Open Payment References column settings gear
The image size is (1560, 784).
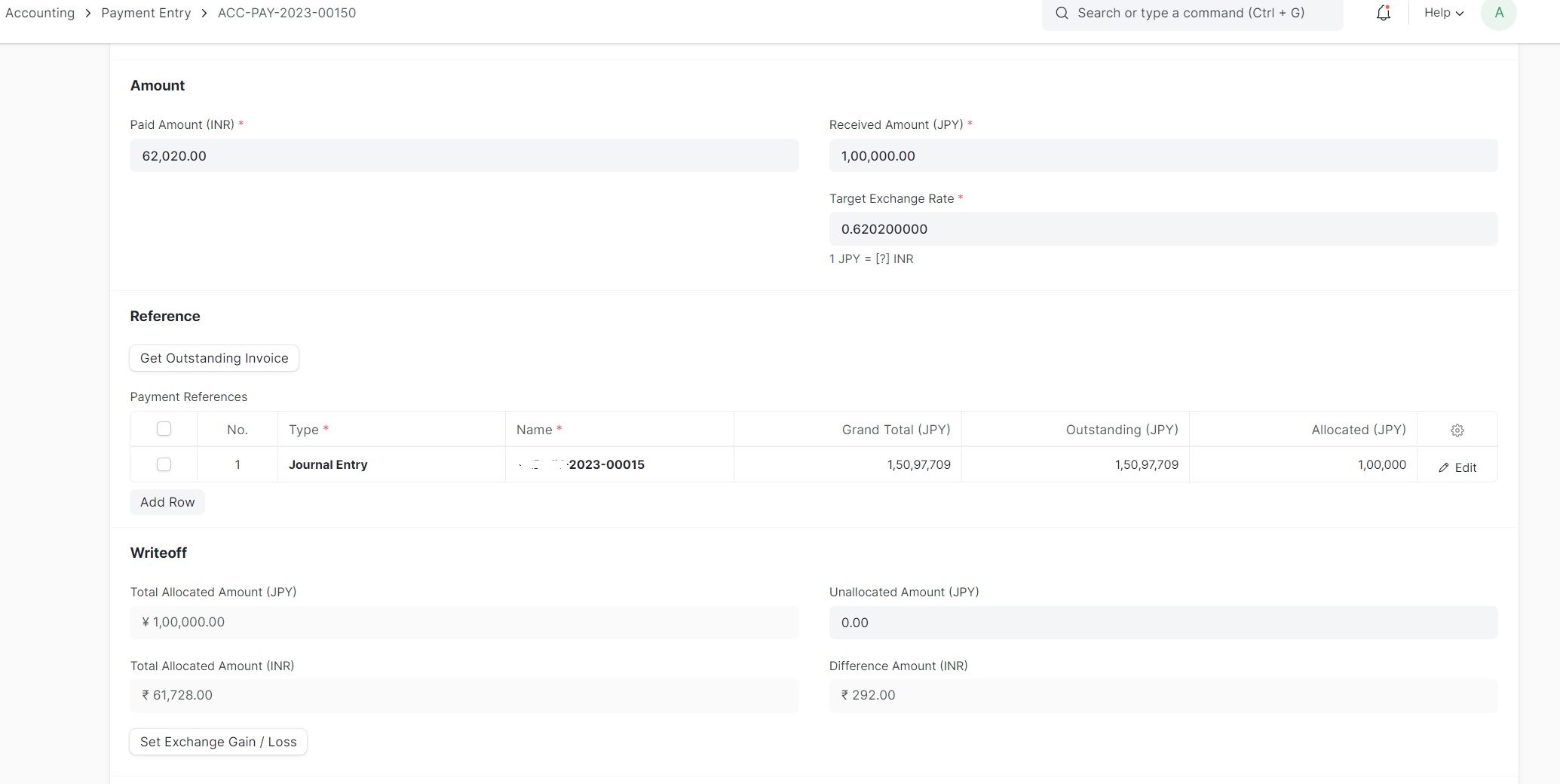tap(1457, 430)
